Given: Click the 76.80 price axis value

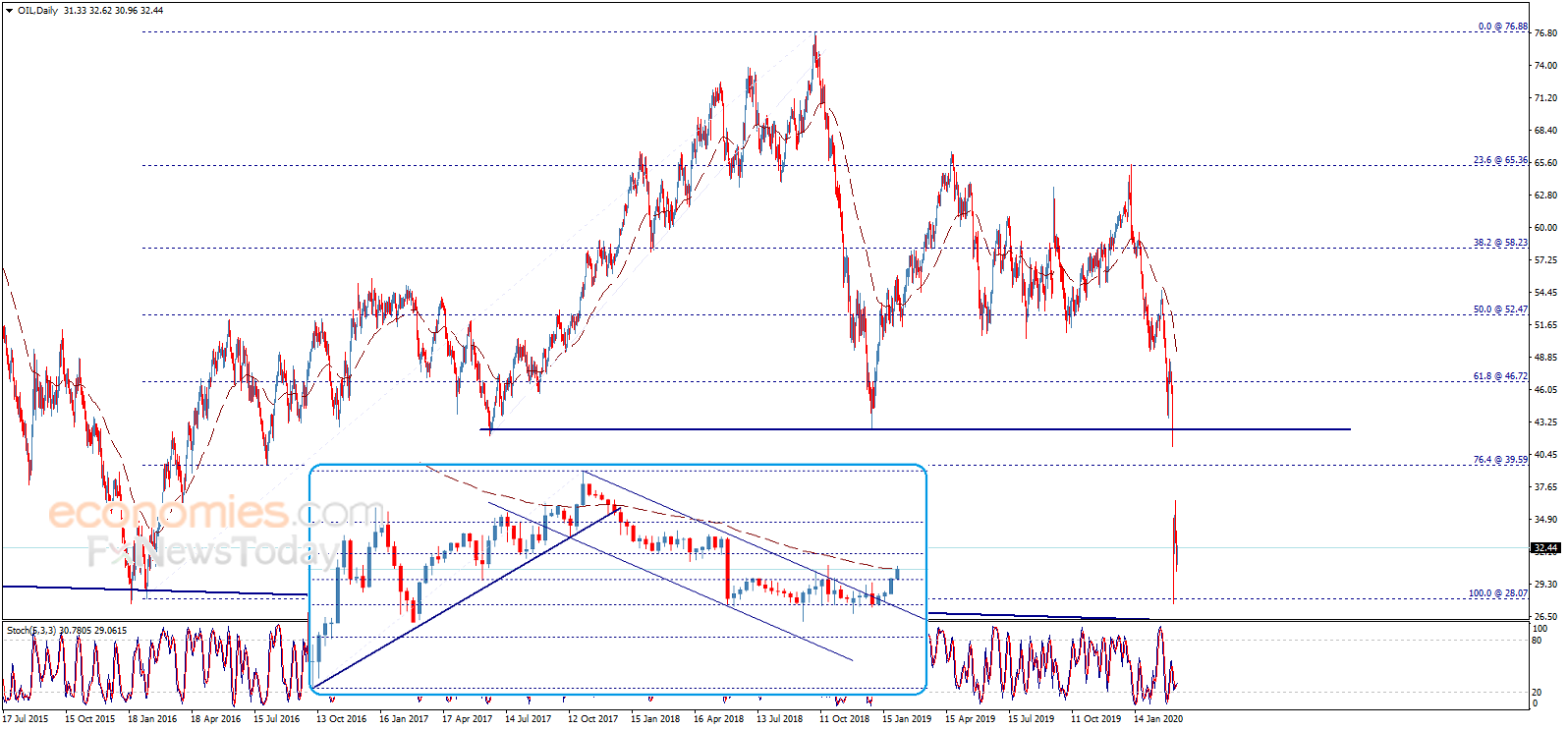Looking at the screenshot, I should pyautogui.click(x=1545, y=33).
